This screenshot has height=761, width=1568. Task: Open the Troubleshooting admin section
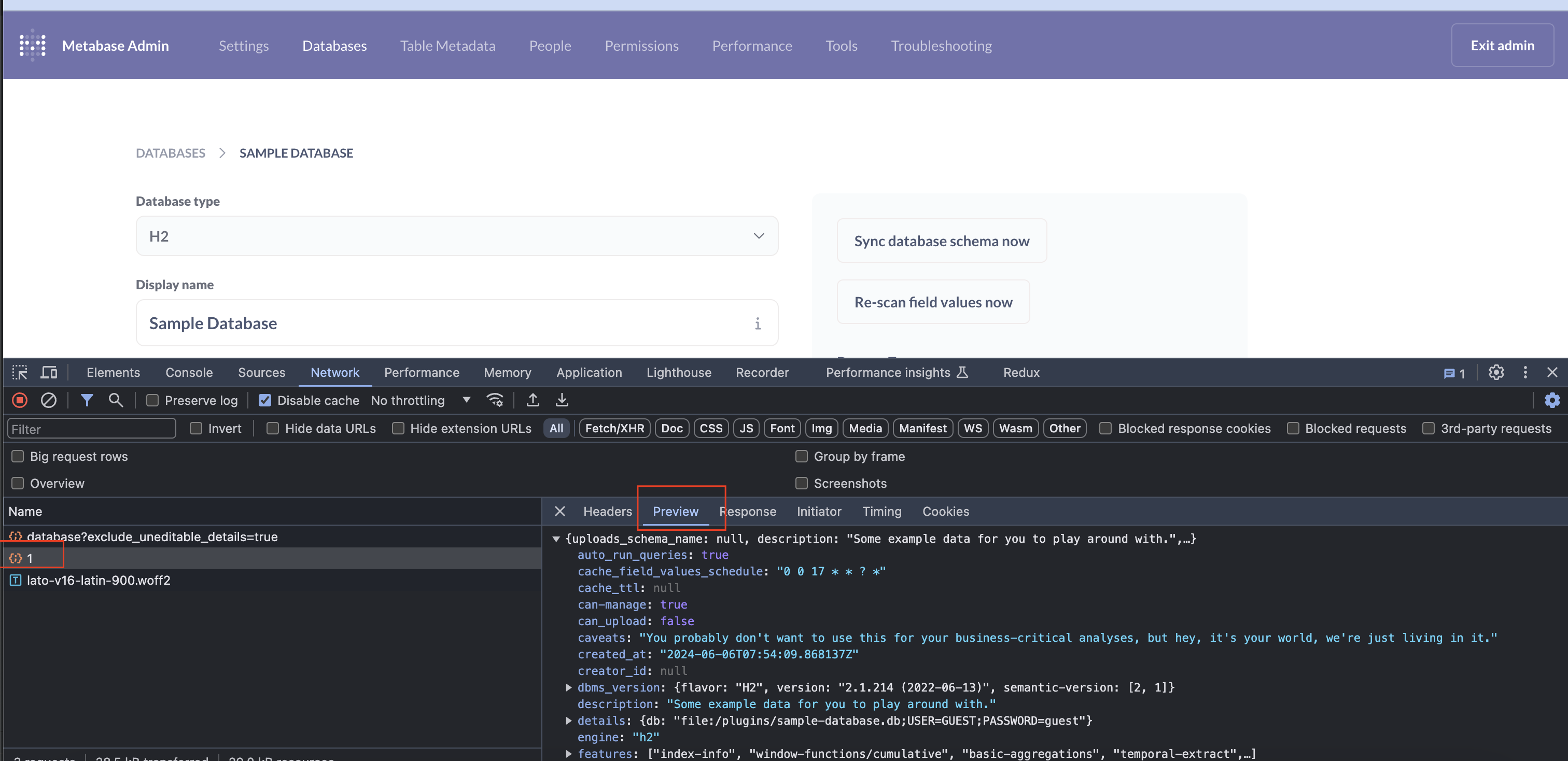tap(941, 46)
